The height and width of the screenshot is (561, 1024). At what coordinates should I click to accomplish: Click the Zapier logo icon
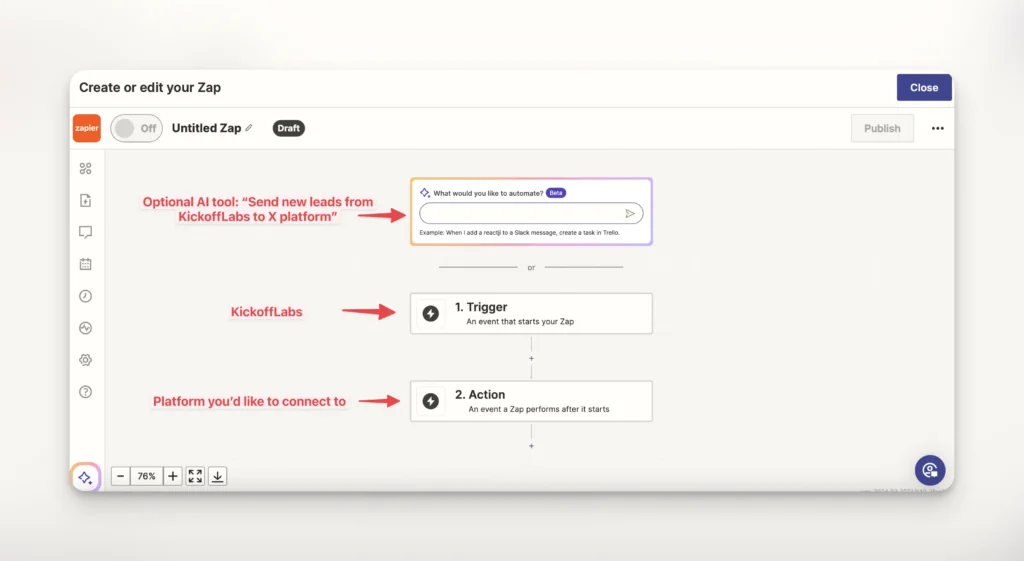pos(86,128)
